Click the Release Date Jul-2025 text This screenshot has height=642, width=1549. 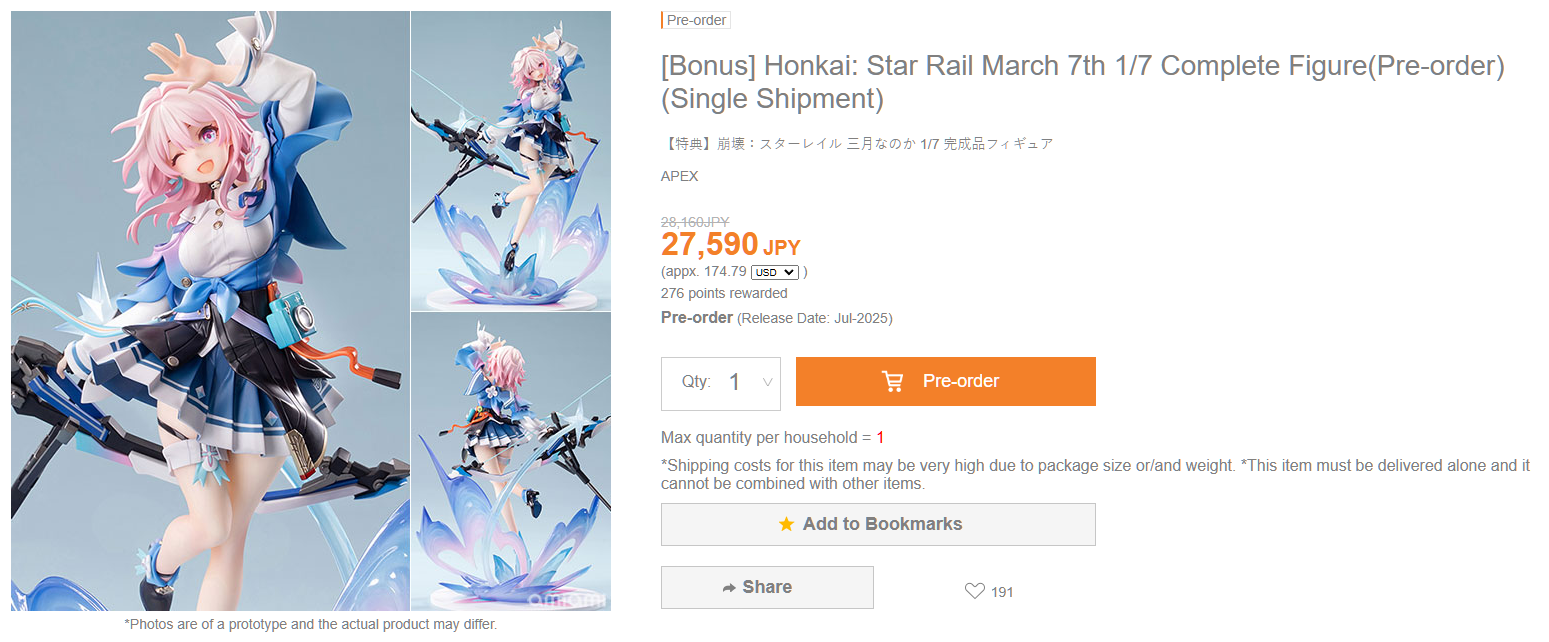point(814,319)
